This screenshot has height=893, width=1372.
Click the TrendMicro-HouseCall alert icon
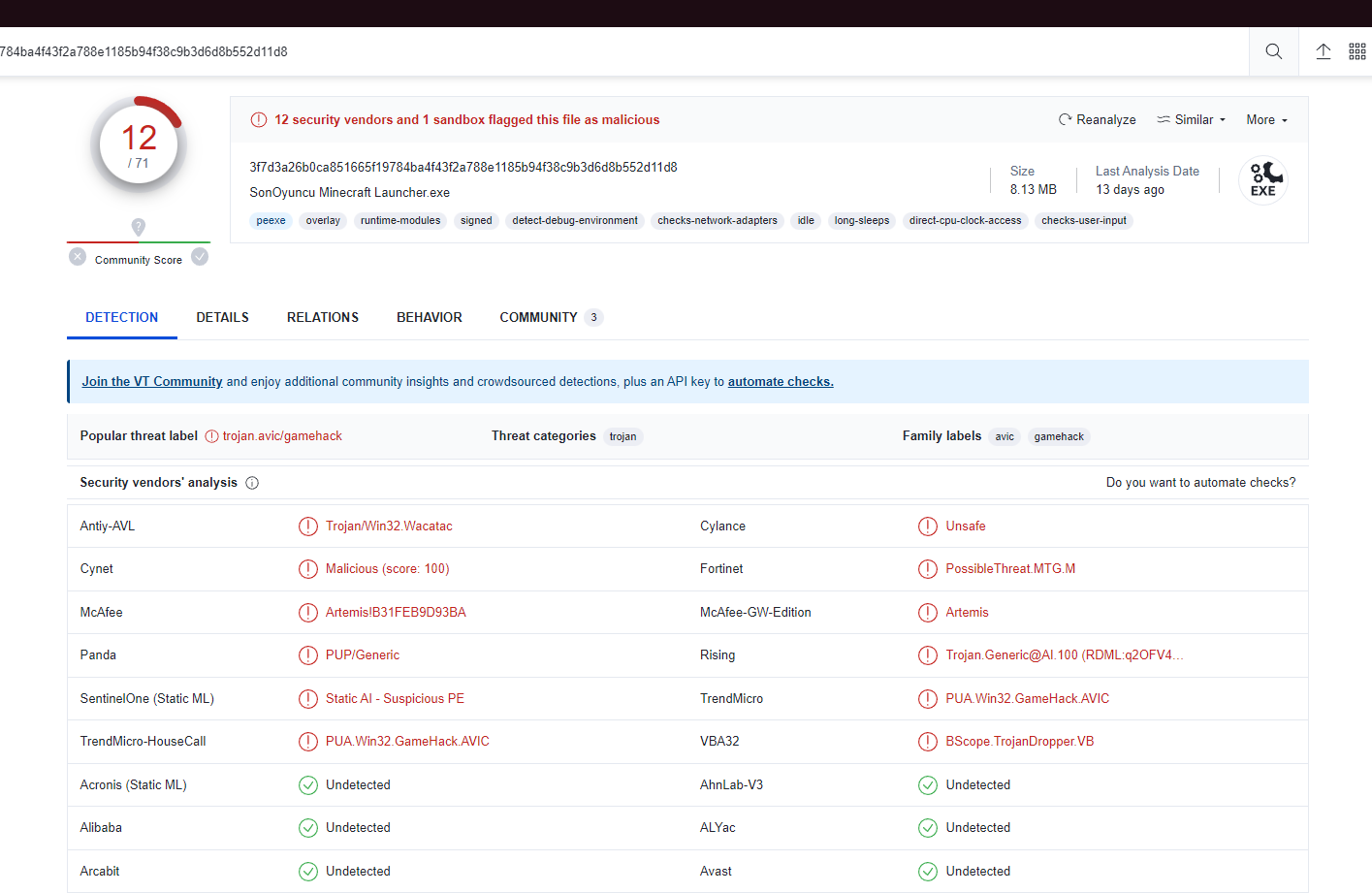click(308, 742)
